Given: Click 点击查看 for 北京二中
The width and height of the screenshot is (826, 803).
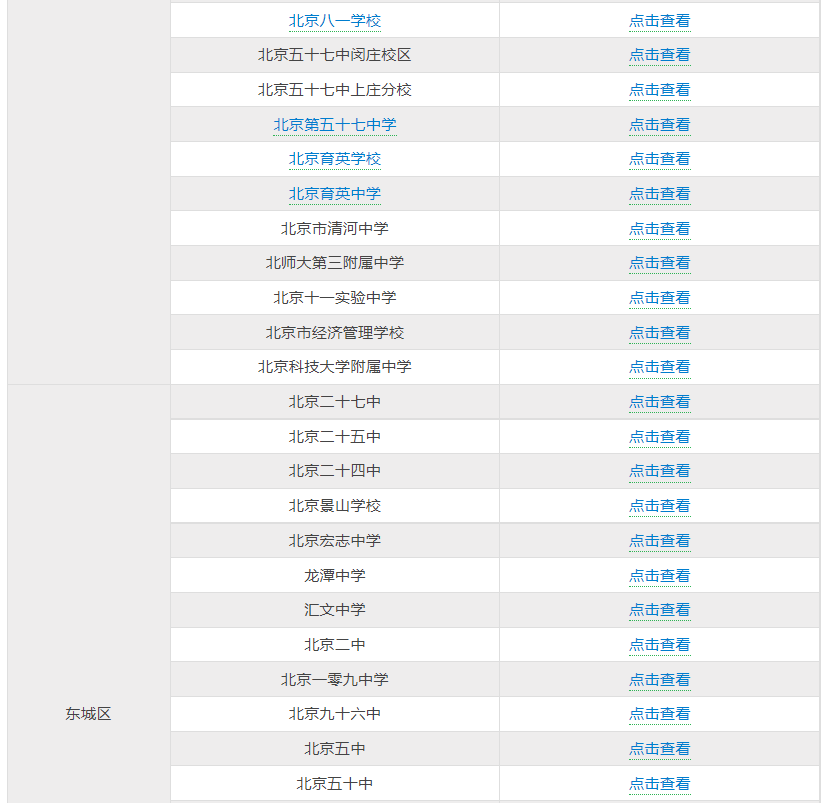Looking at the screenshot, I should (660, 645).
